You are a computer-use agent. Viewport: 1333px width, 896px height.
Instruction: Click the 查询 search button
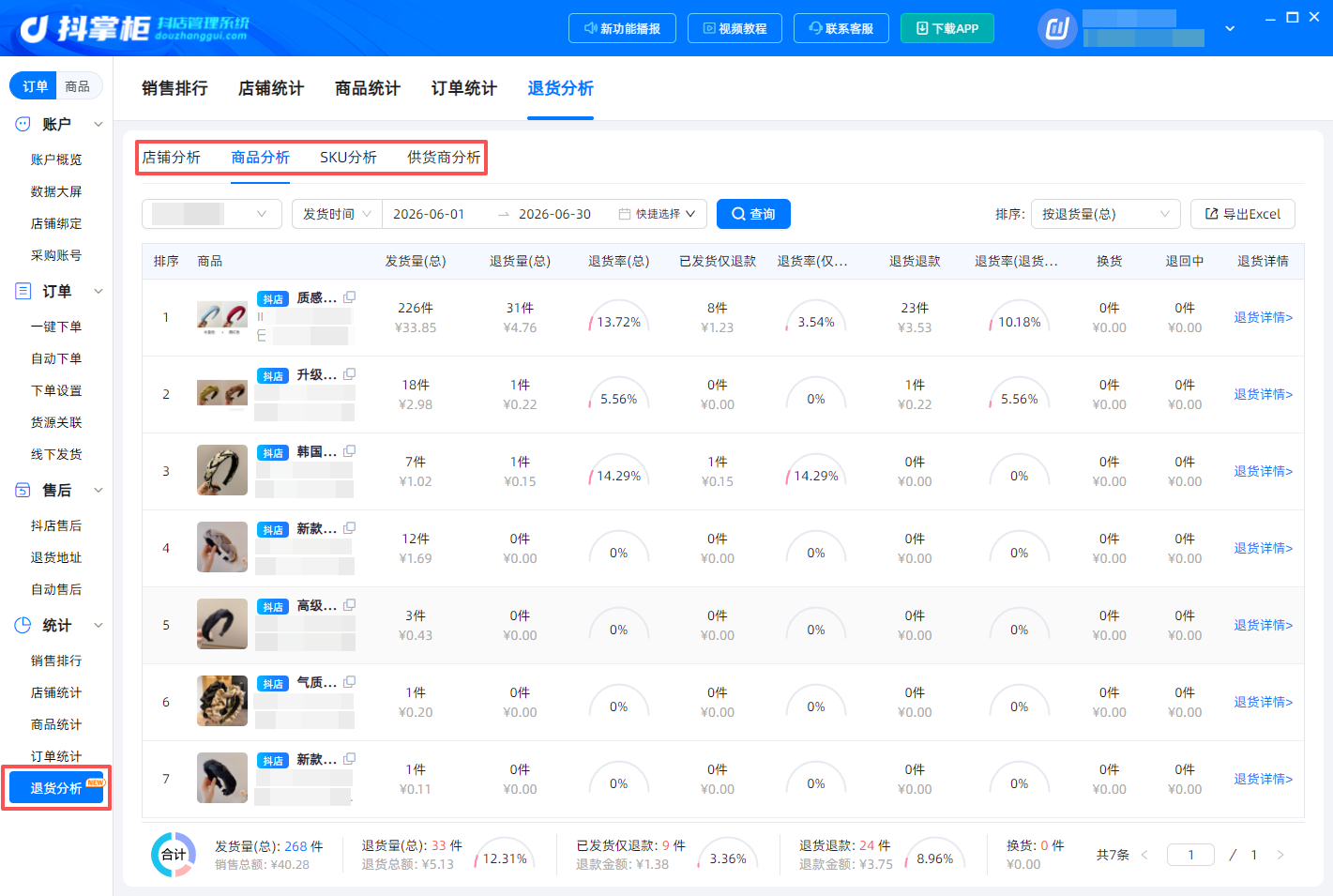[753, 214]
